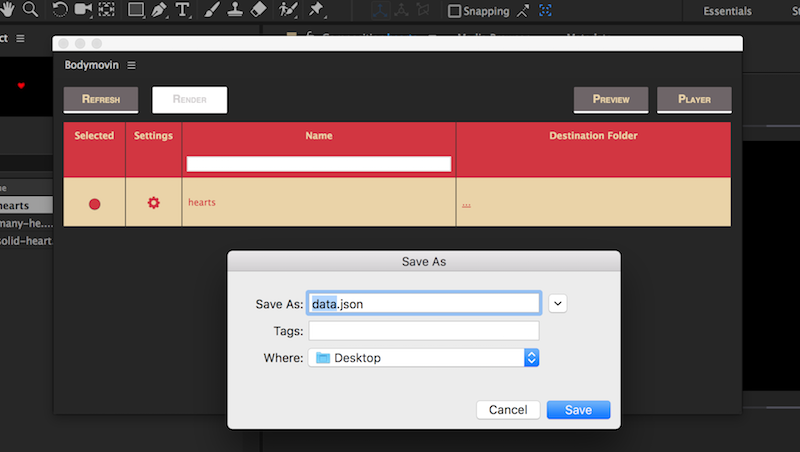The width and height of the screenshot is (800, 452).
Task: Click the Preview button
Action: point(611,99)
